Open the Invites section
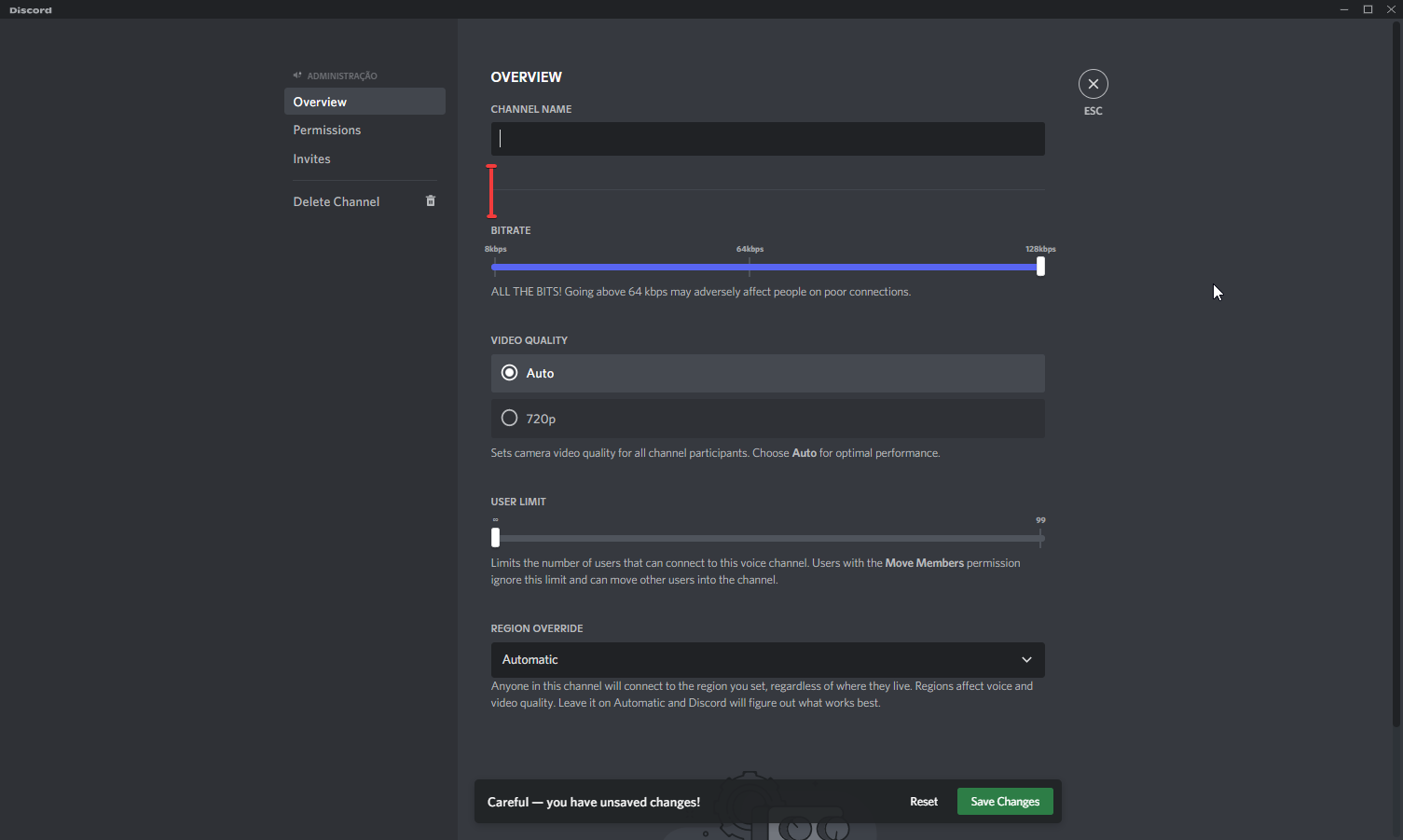 point(311,158)
